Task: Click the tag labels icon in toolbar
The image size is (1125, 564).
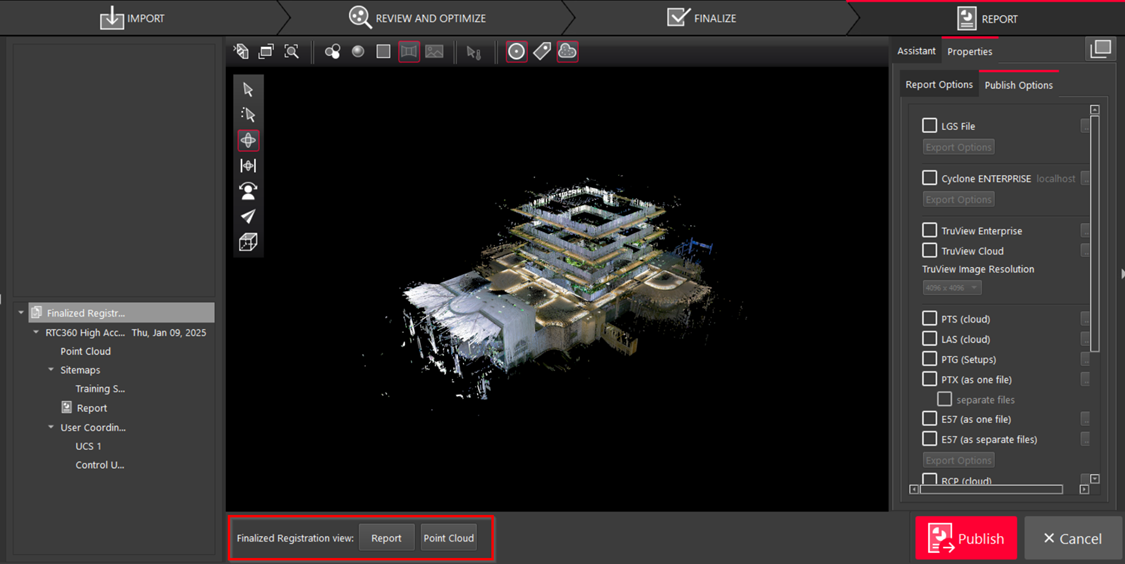Action: pyautogui.click(x=542, y=51)
